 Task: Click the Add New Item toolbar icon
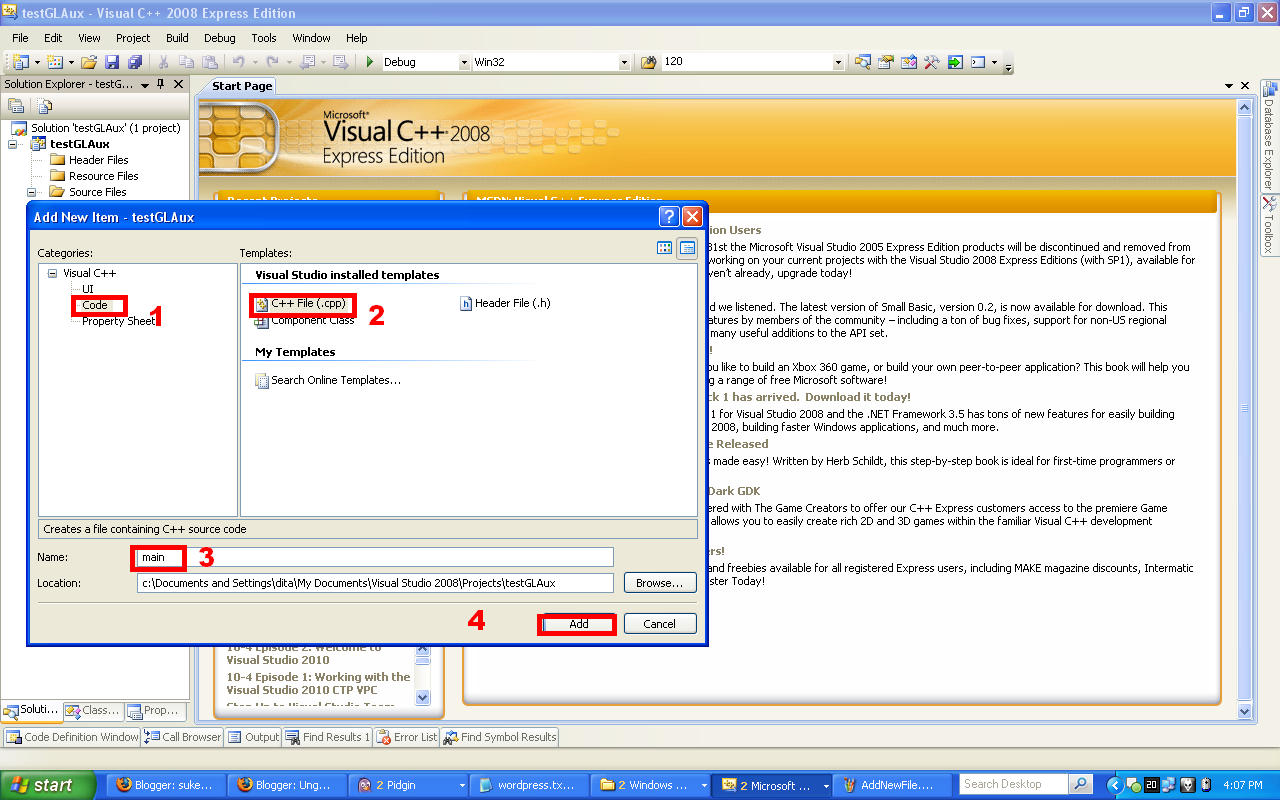53,62
